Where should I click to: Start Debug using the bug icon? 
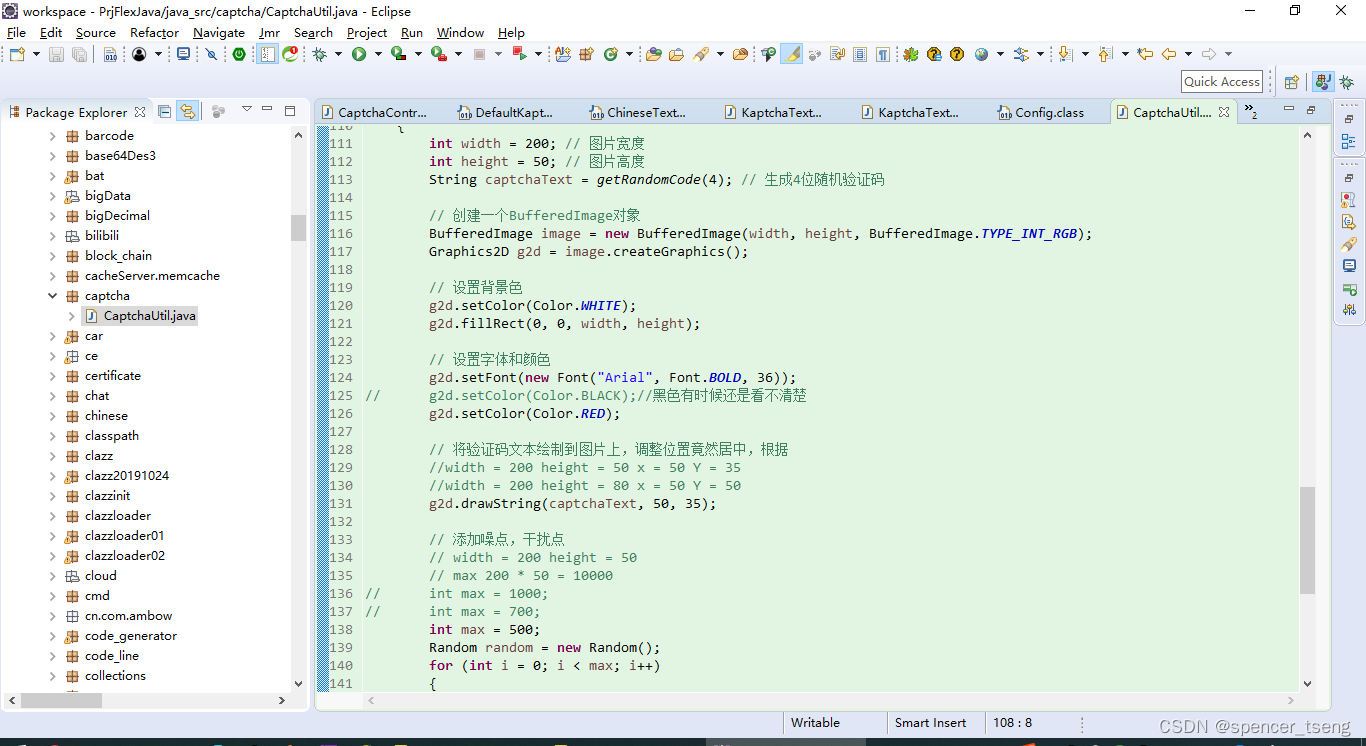click(x=319, y=54)
